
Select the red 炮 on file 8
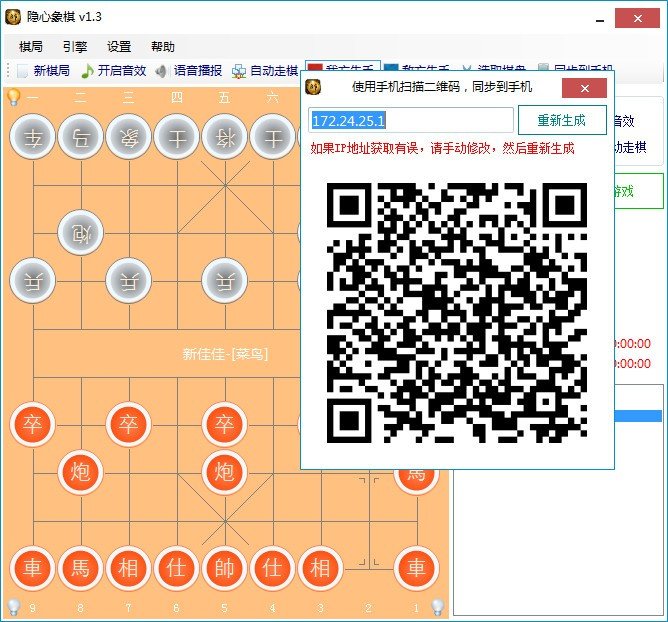pos(81,472)
